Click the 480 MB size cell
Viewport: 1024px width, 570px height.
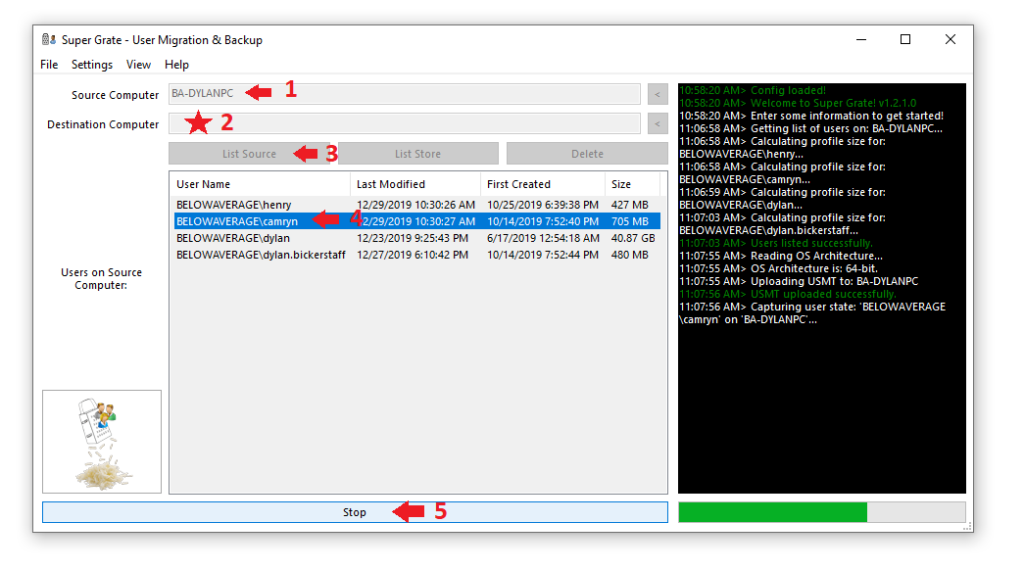point(630,255)
